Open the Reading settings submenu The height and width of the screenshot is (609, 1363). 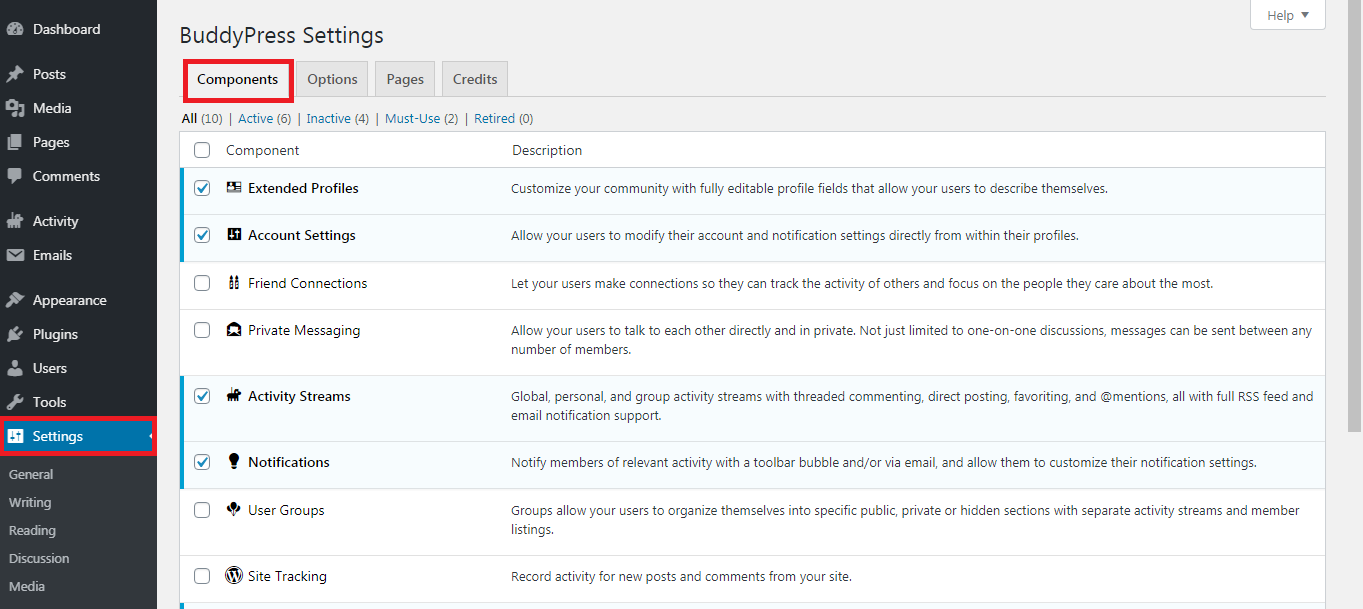[x=32, y=530]
